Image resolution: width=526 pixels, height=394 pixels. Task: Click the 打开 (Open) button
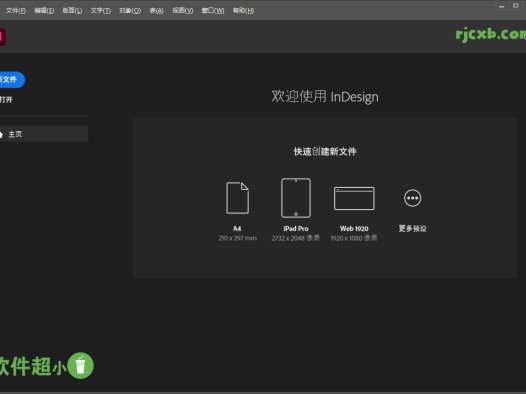pyautogui.click(x=6, y=100)
